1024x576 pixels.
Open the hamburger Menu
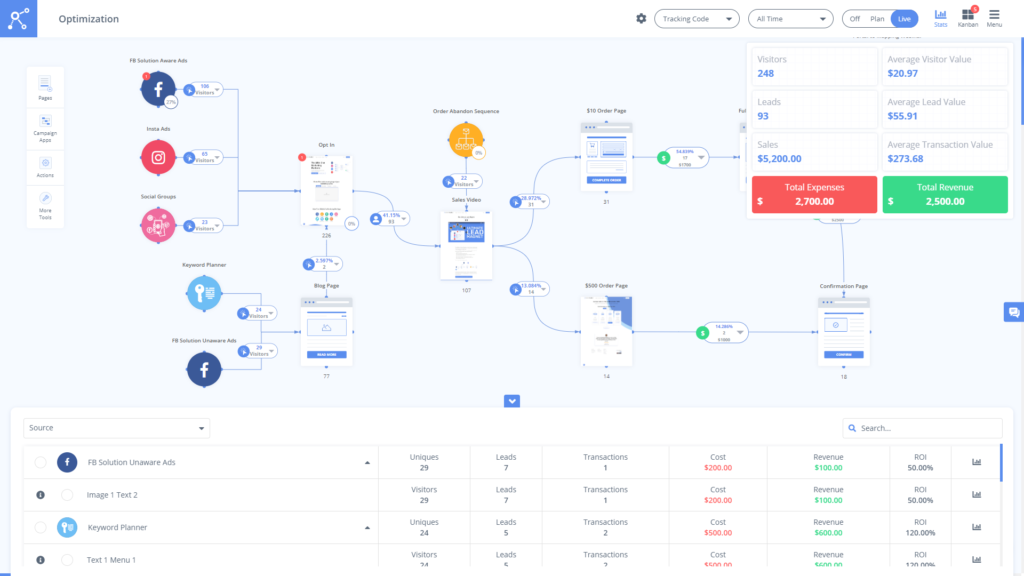coord(994,17)
